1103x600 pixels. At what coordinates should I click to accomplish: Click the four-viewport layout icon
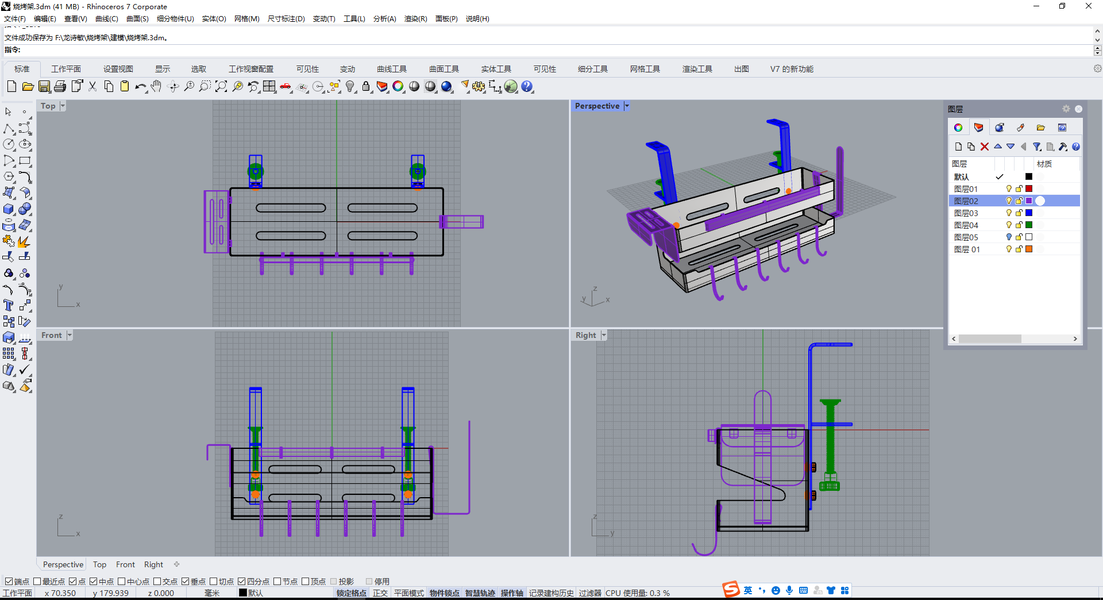269,87
